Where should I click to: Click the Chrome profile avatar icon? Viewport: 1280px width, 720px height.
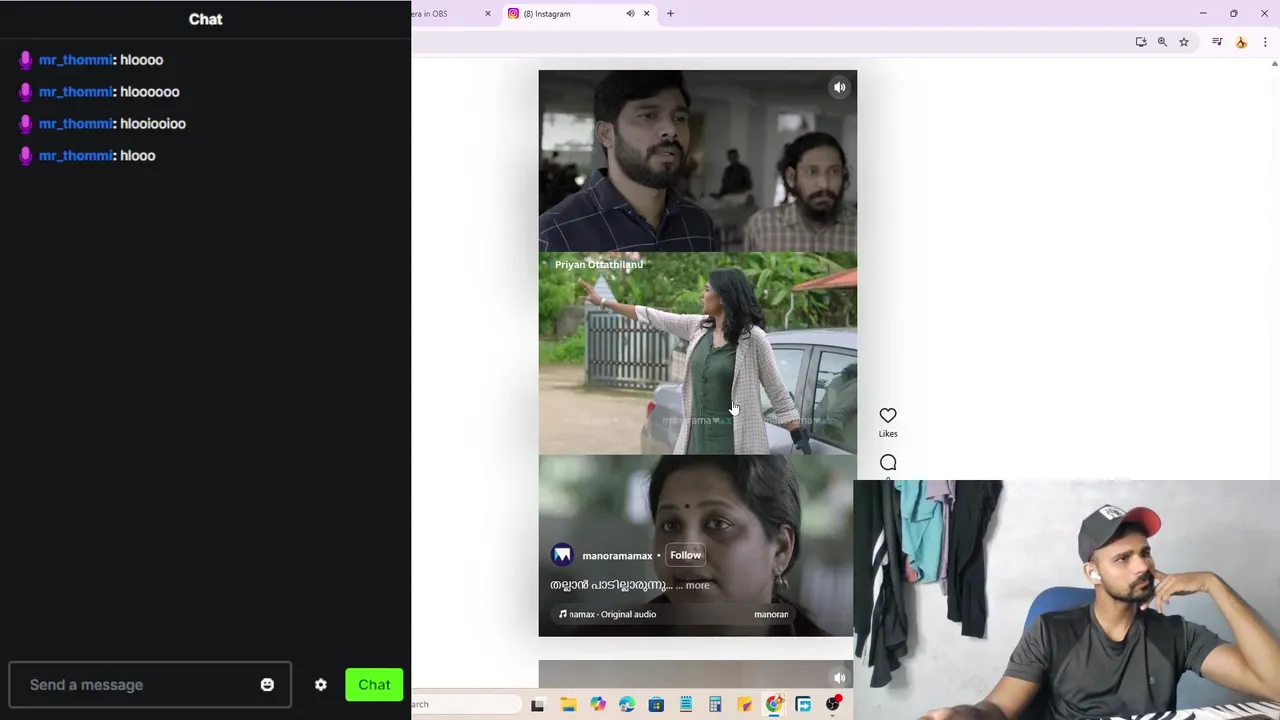click(x=1241, y=42)
